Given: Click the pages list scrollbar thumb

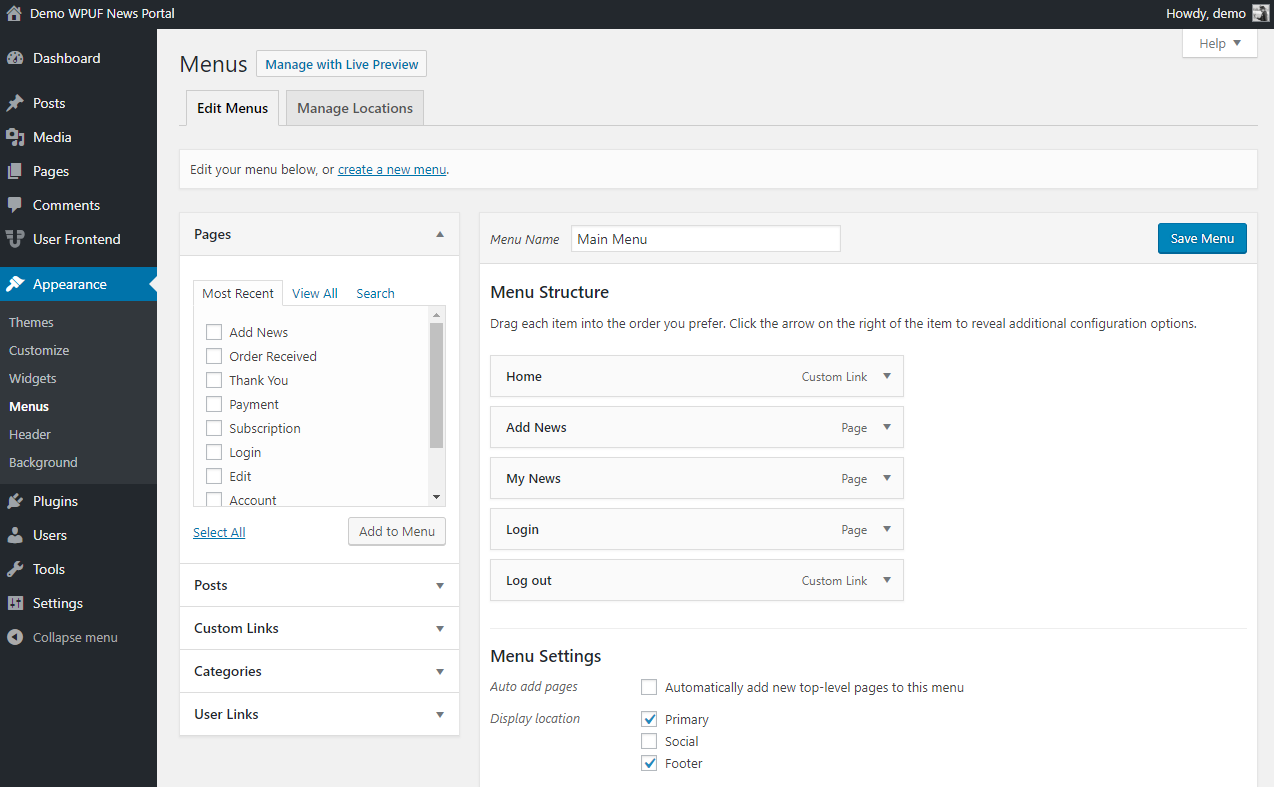Looking at the screenshot, I should tap(436, 385).
